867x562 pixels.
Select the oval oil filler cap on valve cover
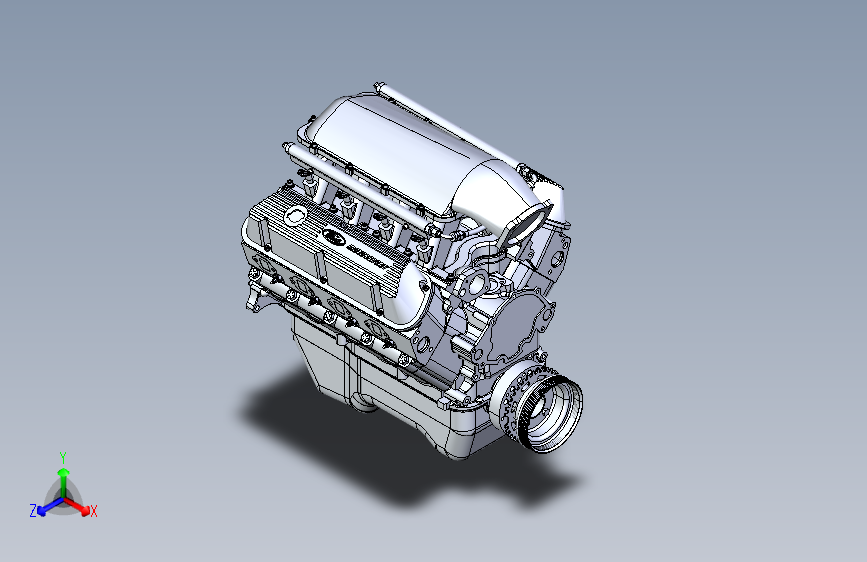click(294, 215)
